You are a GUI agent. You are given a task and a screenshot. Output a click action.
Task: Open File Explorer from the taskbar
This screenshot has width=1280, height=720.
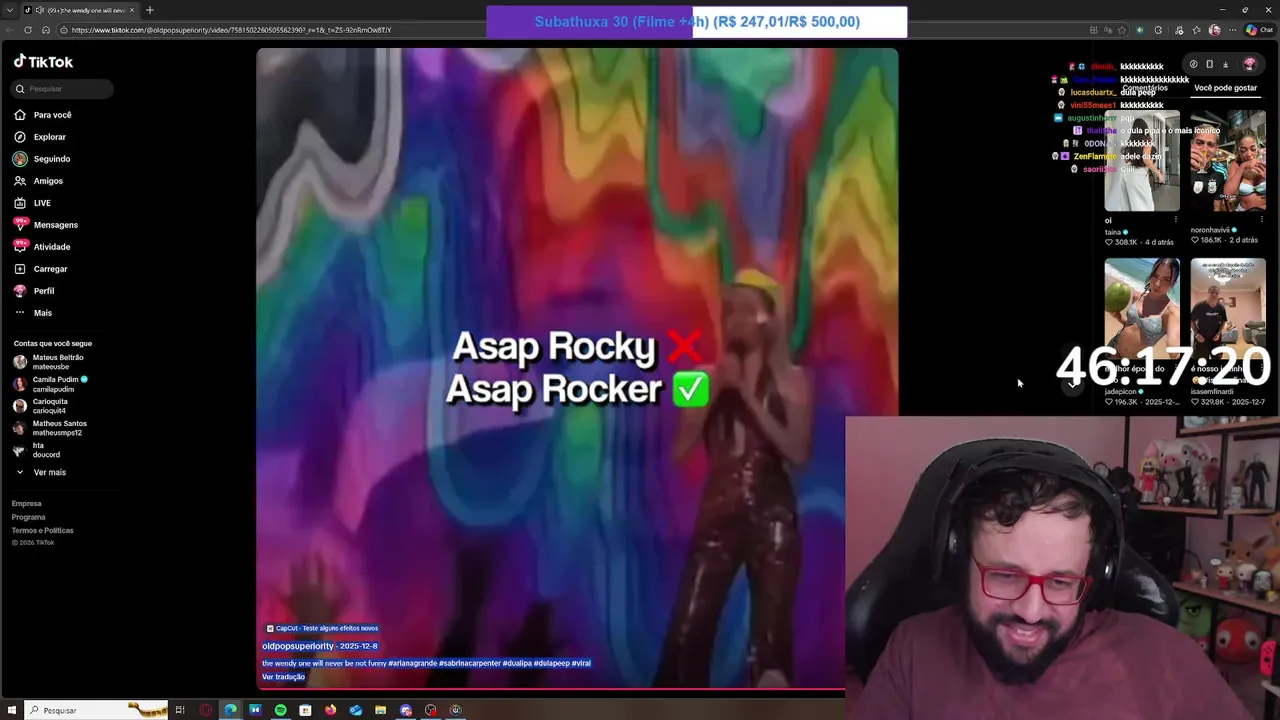(x=380, y=710)
